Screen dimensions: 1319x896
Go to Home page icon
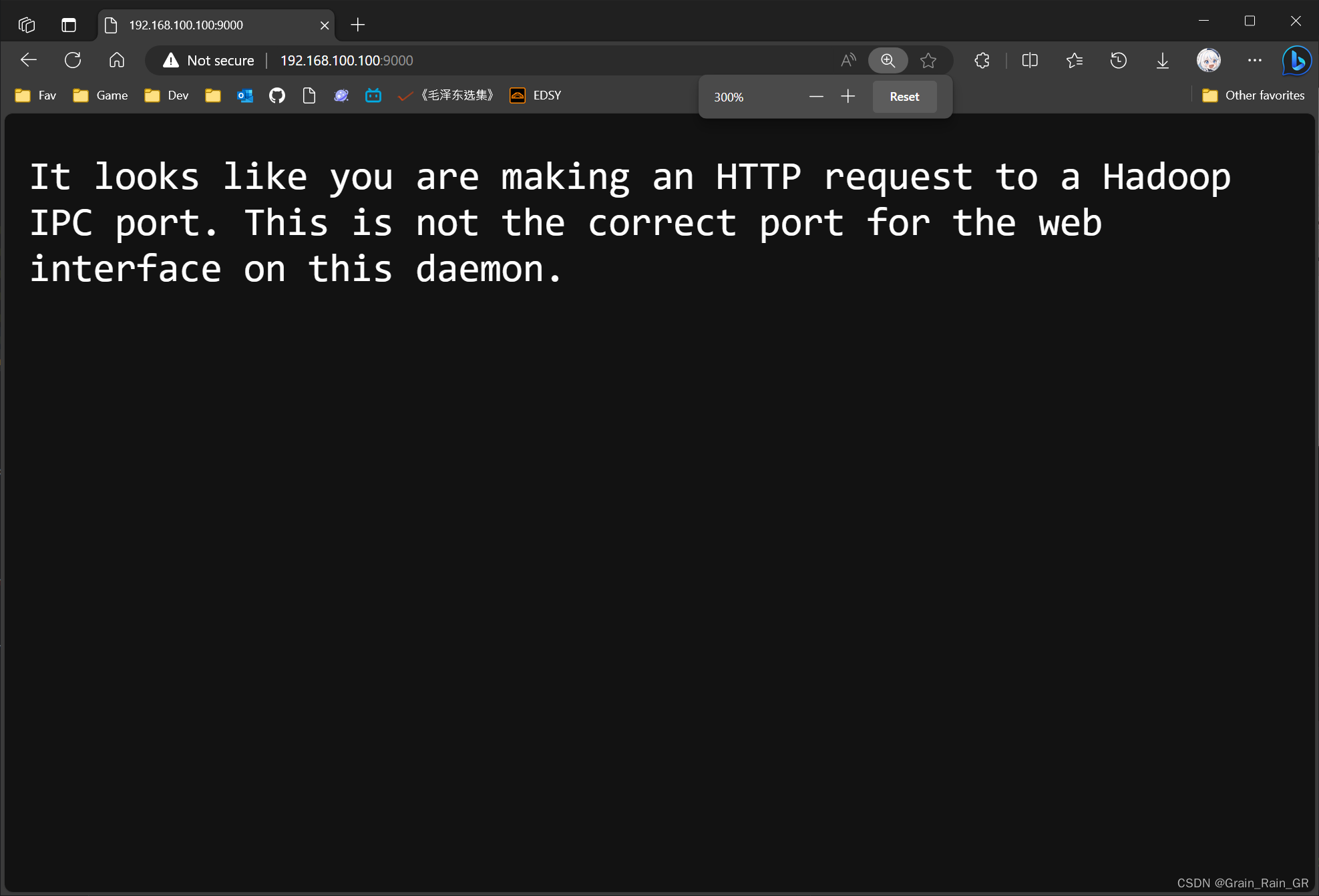(117, 60)
